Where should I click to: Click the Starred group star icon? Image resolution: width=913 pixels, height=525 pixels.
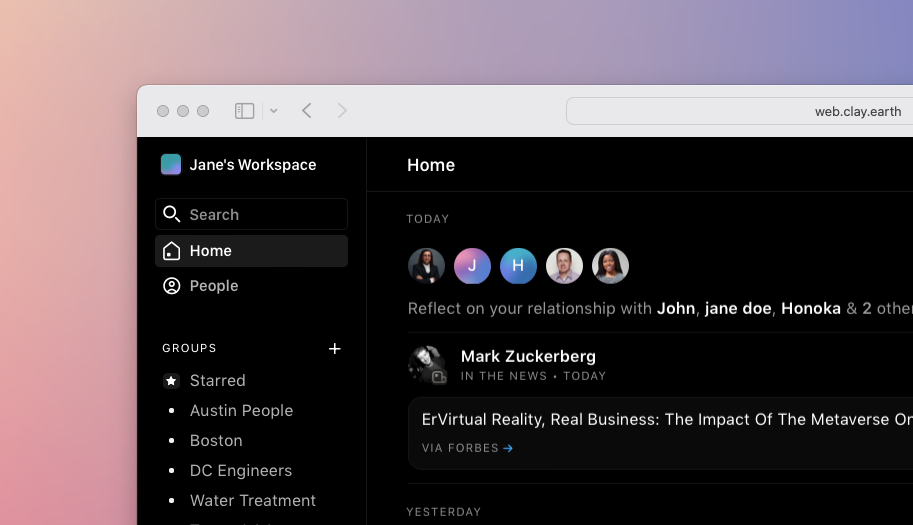(171, 381)
